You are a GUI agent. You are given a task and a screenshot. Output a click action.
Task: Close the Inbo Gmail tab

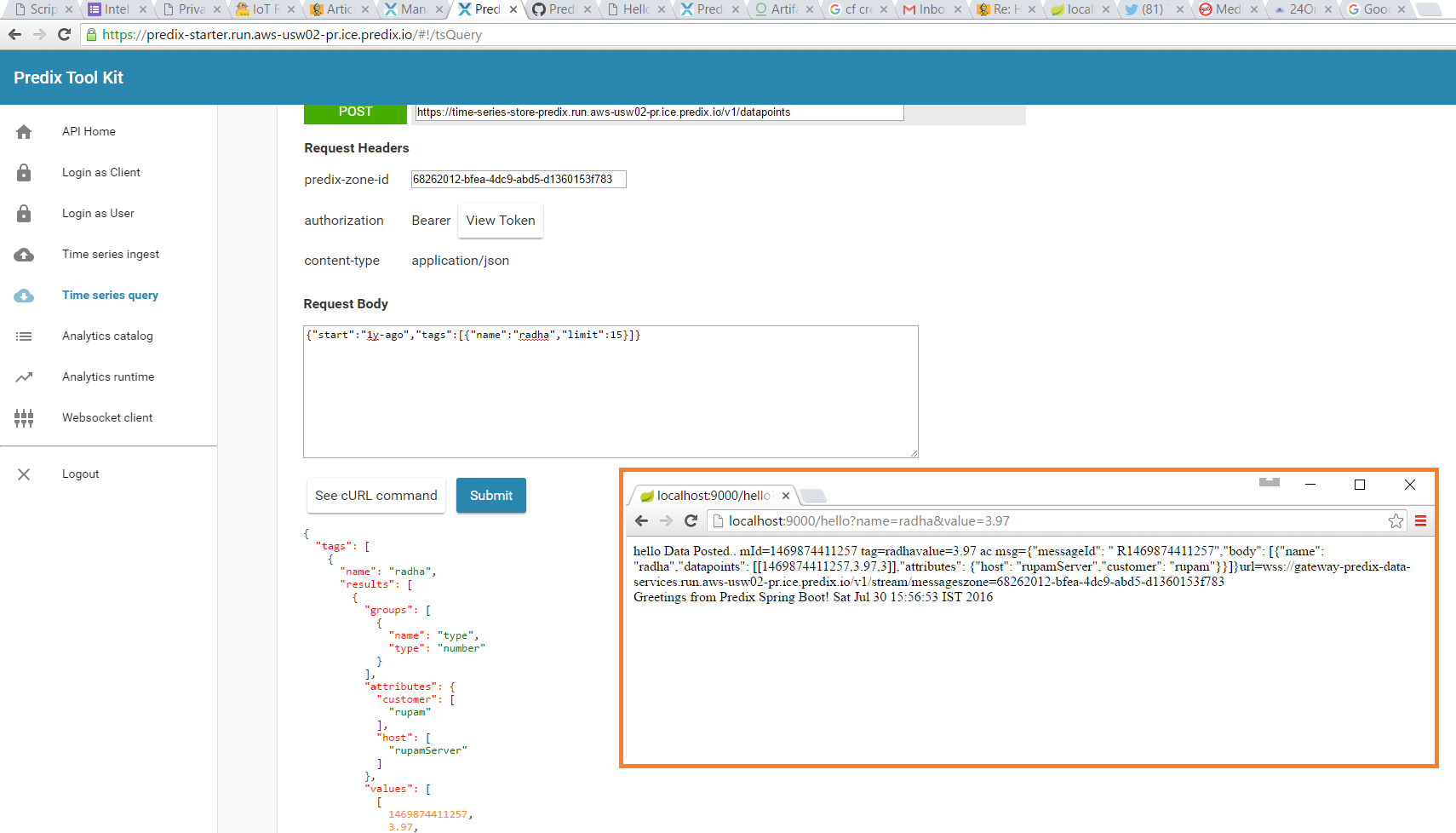(958, 9)
